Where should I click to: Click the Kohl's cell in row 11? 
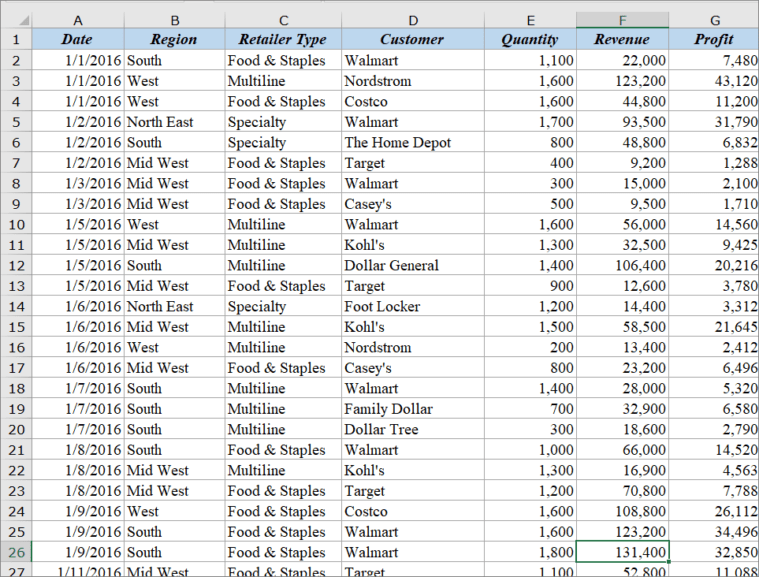pyautogui.click(x=413, y=244)
